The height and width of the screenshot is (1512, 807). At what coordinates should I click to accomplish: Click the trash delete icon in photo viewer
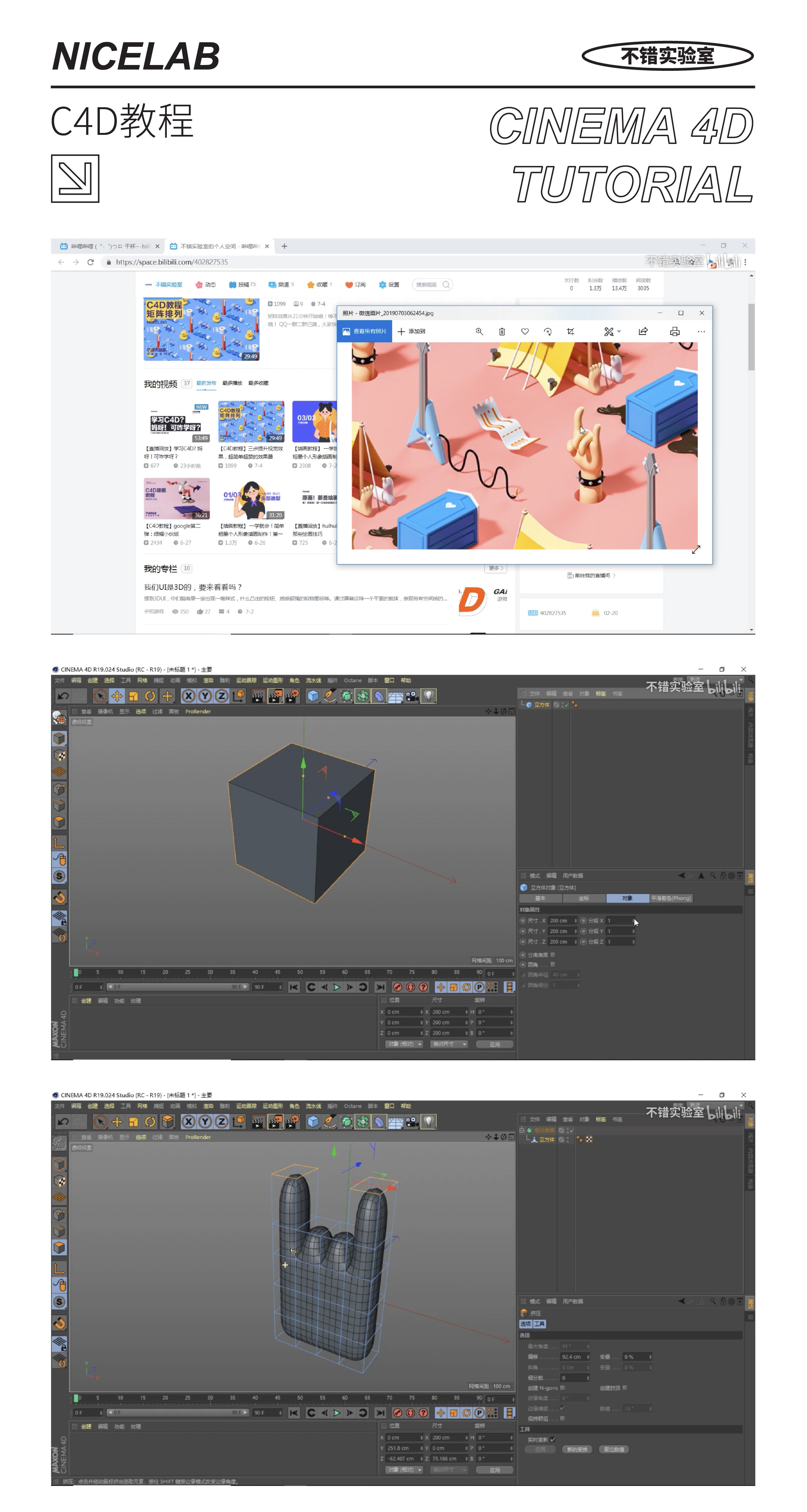coord(502,332)
